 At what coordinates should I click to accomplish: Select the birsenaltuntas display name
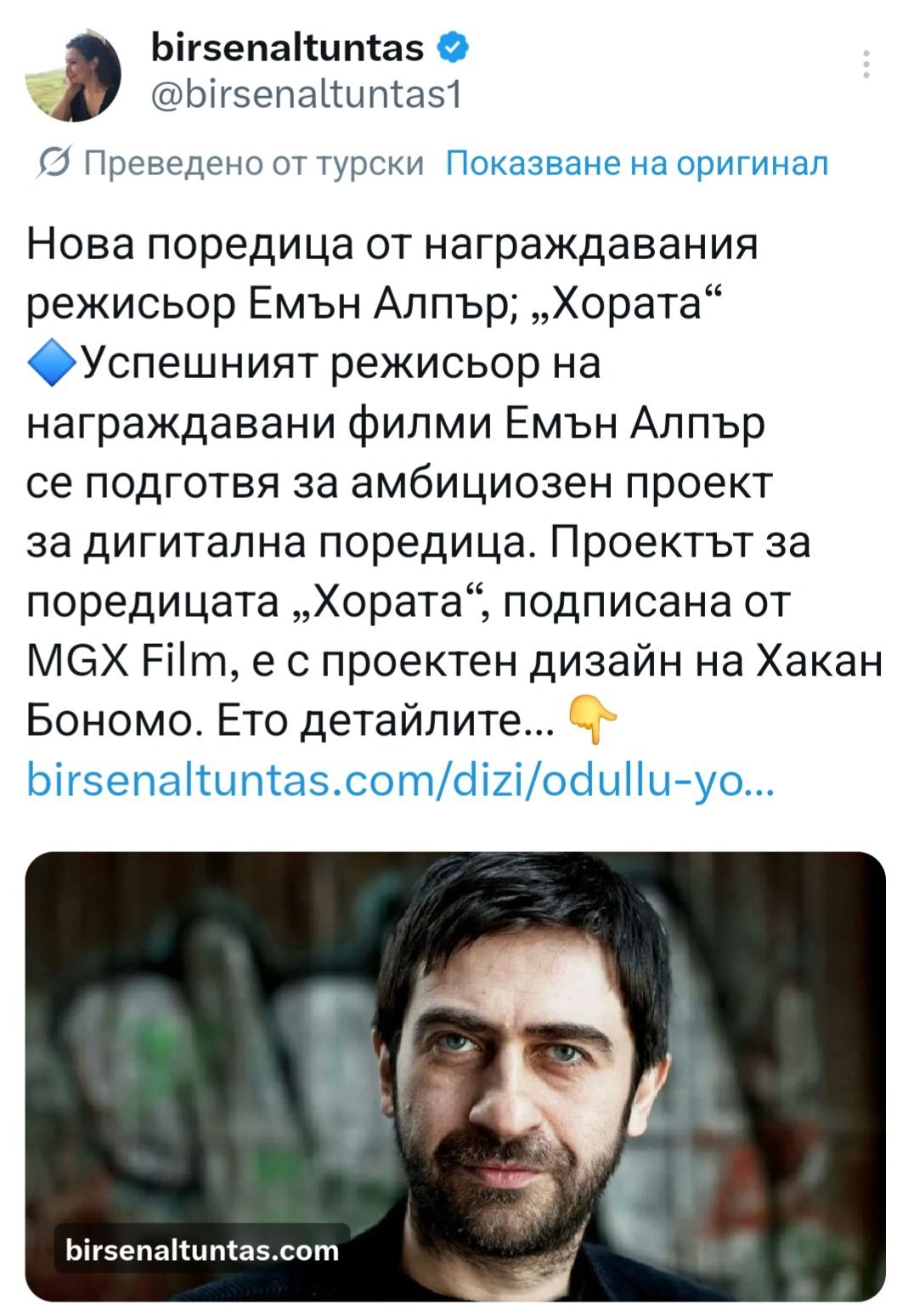coord(287,48)
